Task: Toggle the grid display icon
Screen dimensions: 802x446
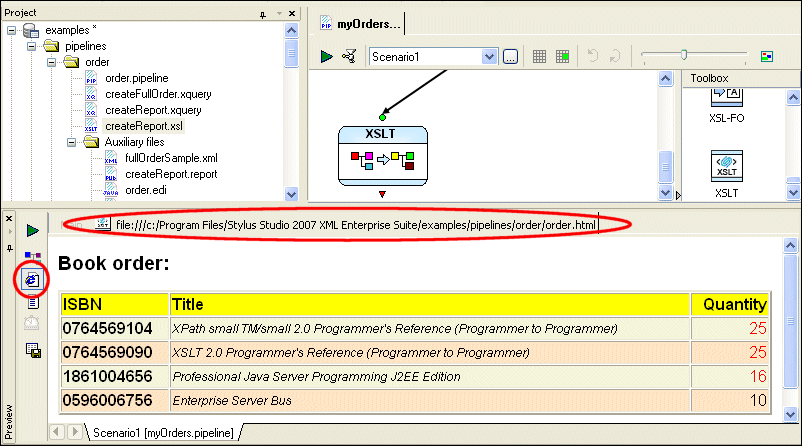Action: pyautogui.click(x=539, y=57)
